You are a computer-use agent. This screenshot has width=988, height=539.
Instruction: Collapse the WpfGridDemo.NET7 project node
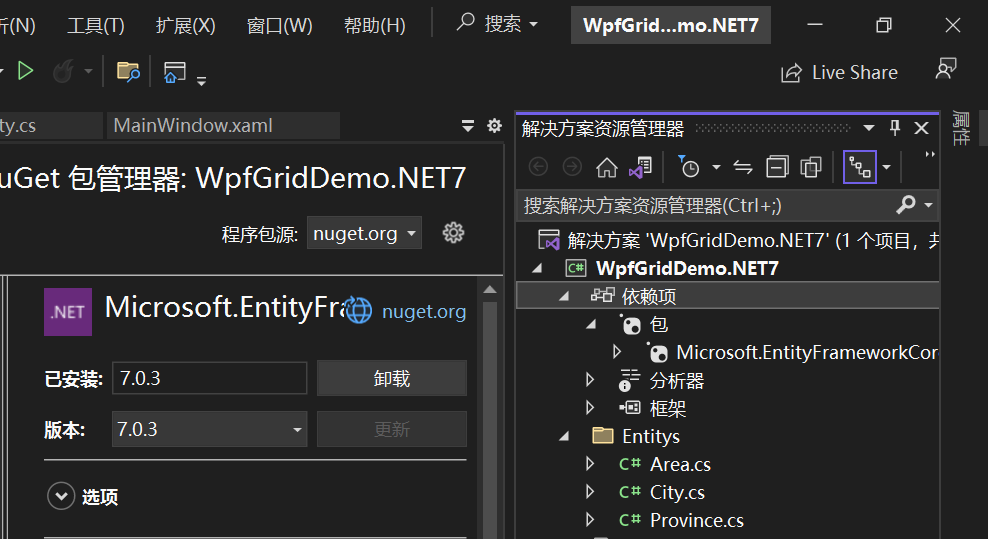(x=537, y=269)
